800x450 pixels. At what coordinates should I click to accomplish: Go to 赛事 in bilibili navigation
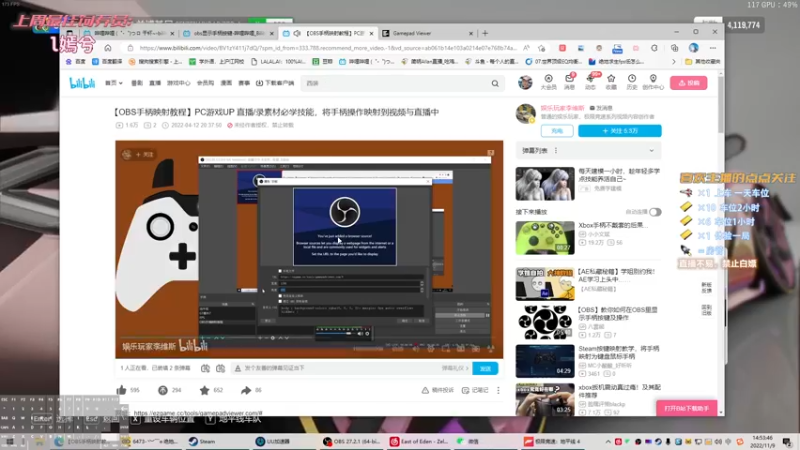pos(244,83)
